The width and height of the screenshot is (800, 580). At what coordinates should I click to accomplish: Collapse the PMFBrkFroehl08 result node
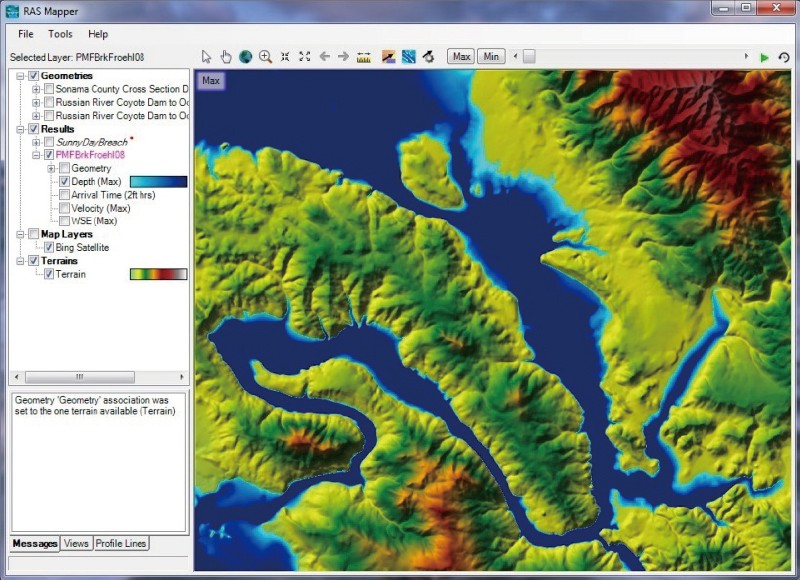pyautogui.click(x=36, y=155)
